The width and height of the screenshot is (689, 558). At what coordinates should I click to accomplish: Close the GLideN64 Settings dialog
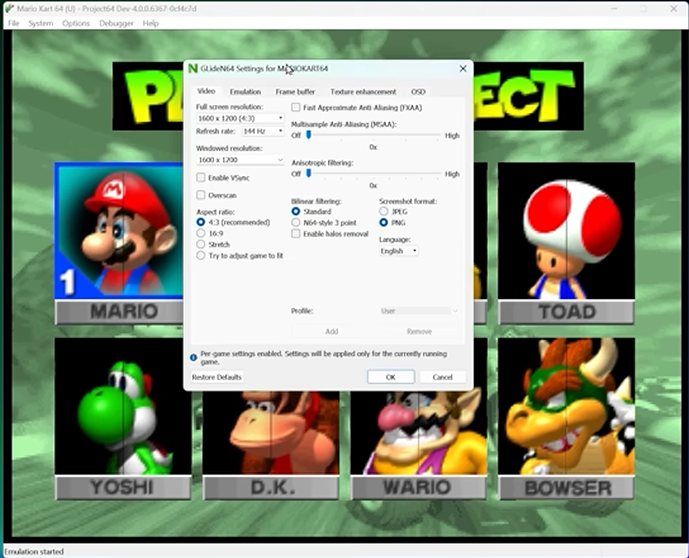(x=463, y=69)
